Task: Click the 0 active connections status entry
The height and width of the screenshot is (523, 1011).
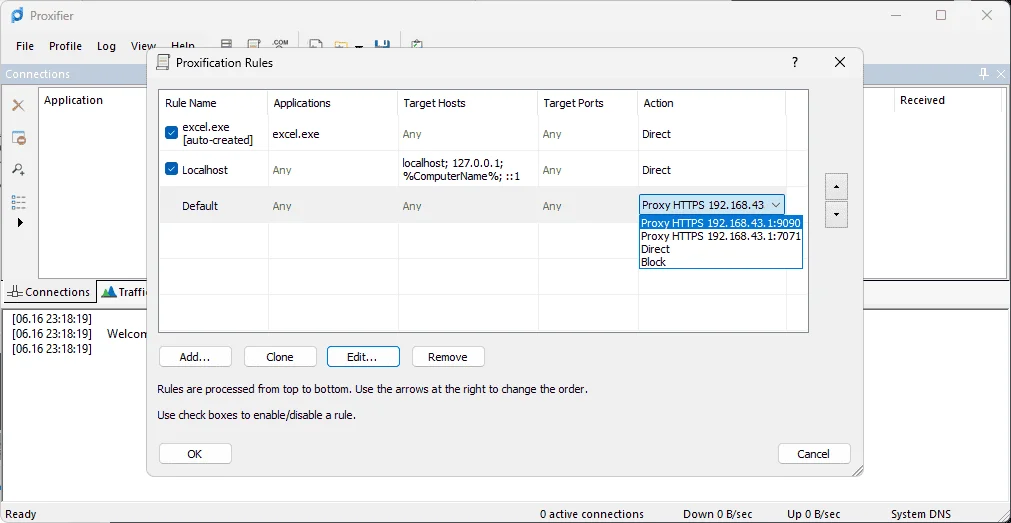Action: coord(592,514)
